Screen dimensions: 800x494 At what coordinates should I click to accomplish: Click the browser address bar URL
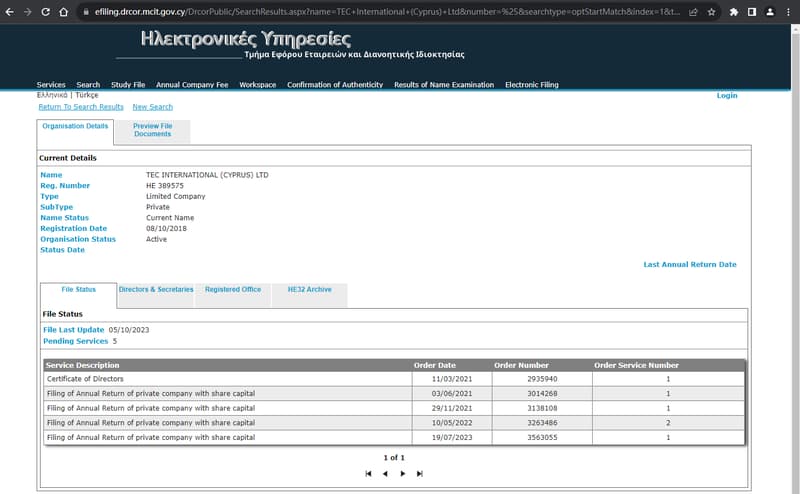click(x=380, y=12)
